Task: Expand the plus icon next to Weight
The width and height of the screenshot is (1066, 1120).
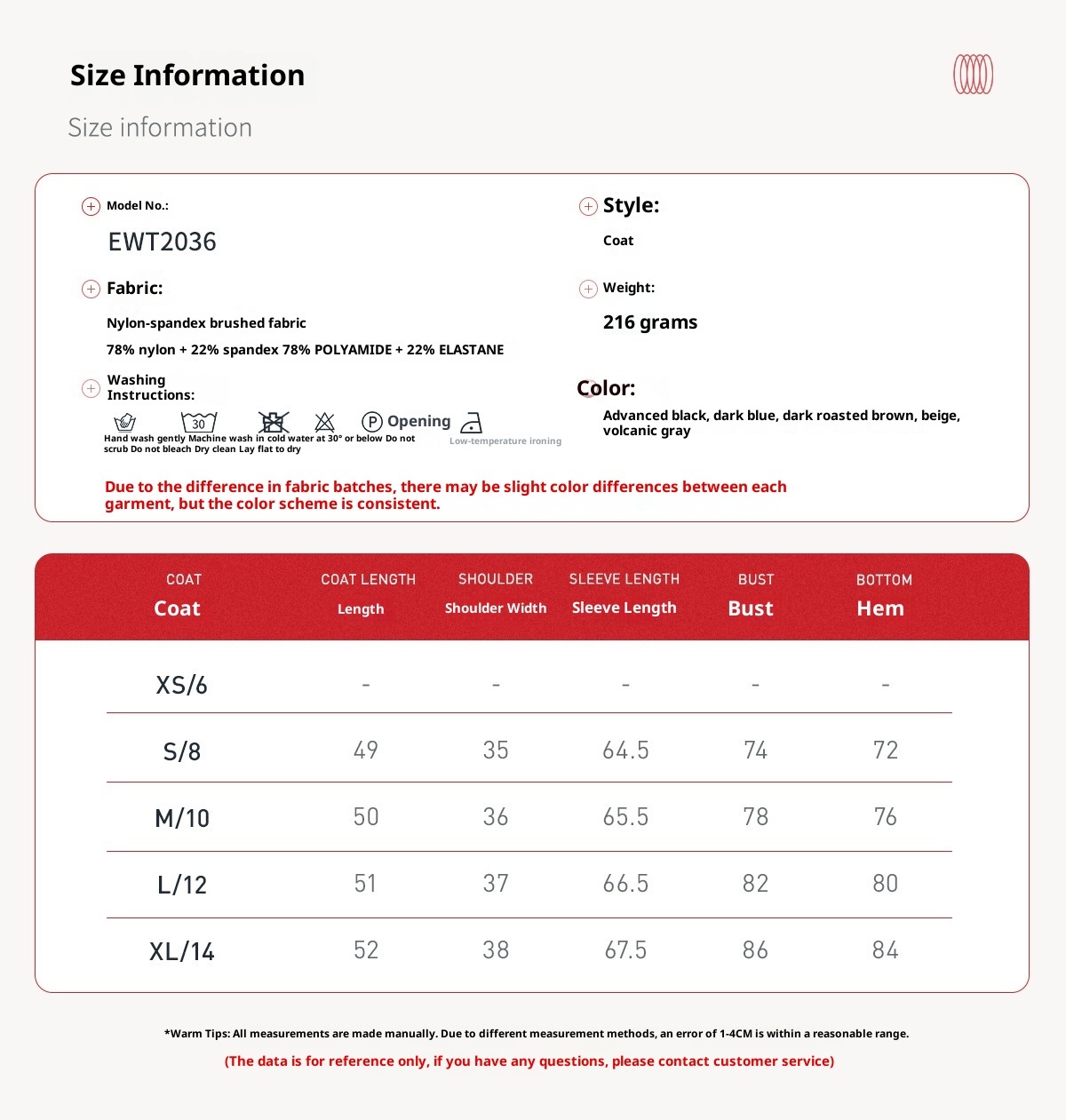Action: (588, 289)
